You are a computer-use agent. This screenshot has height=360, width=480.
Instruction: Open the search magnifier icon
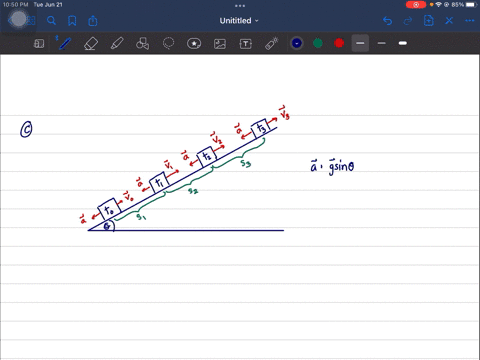pos(51,21)
